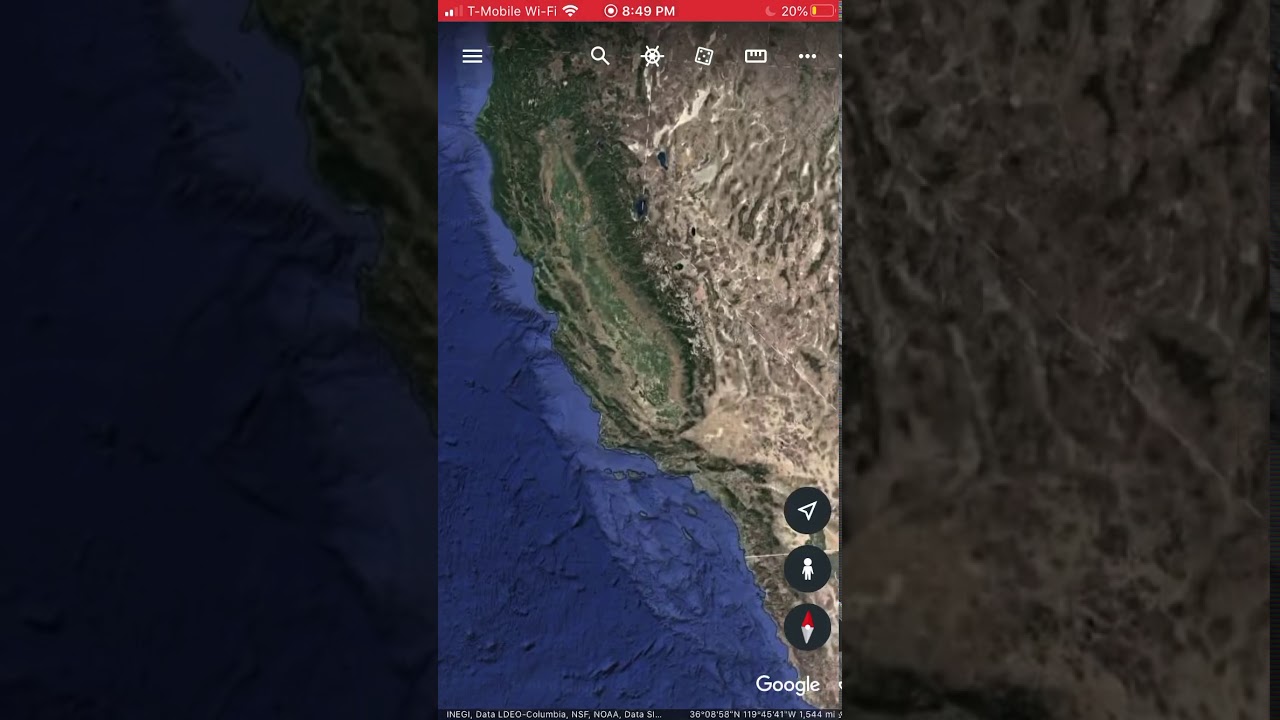This screenshot has height=720, width=1280.
Task: Open the hamburger main menu
Action: coord(472,56)
